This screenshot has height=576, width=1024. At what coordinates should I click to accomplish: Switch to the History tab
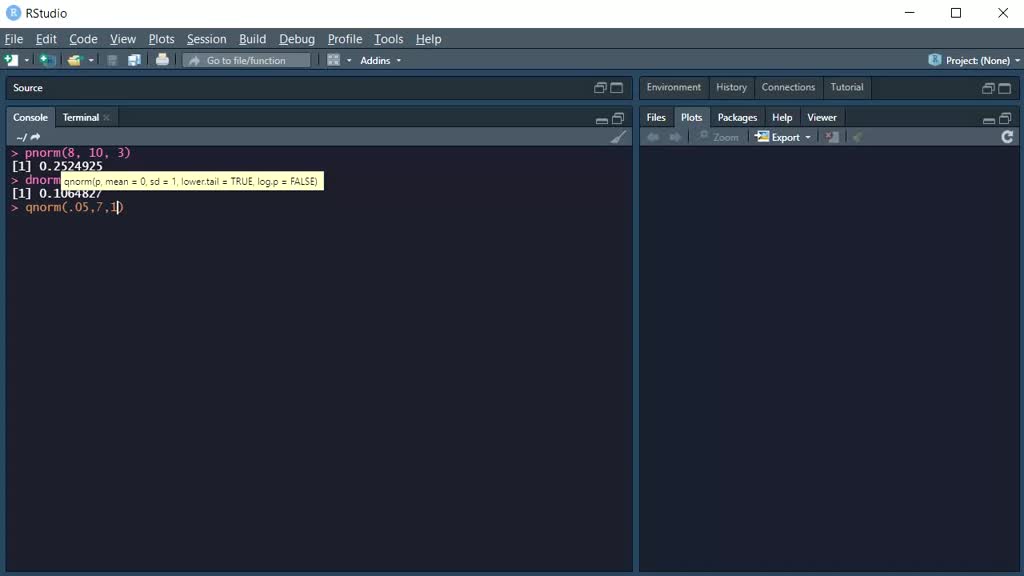(731, 87)
